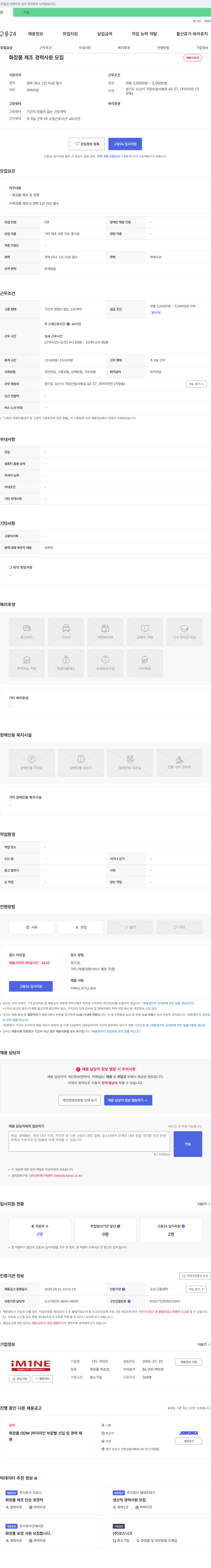Click the 인터넷피해구제센터 link
The width and height of the screenshot is (211, 1568).
click(x=55, y=1175)
